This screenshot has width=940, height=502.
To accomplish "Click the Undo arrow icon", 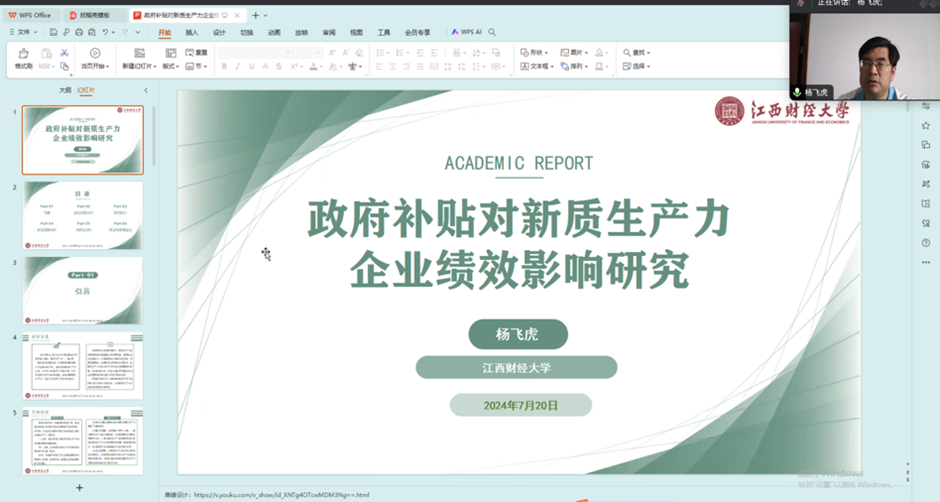I will click(105, 33).
